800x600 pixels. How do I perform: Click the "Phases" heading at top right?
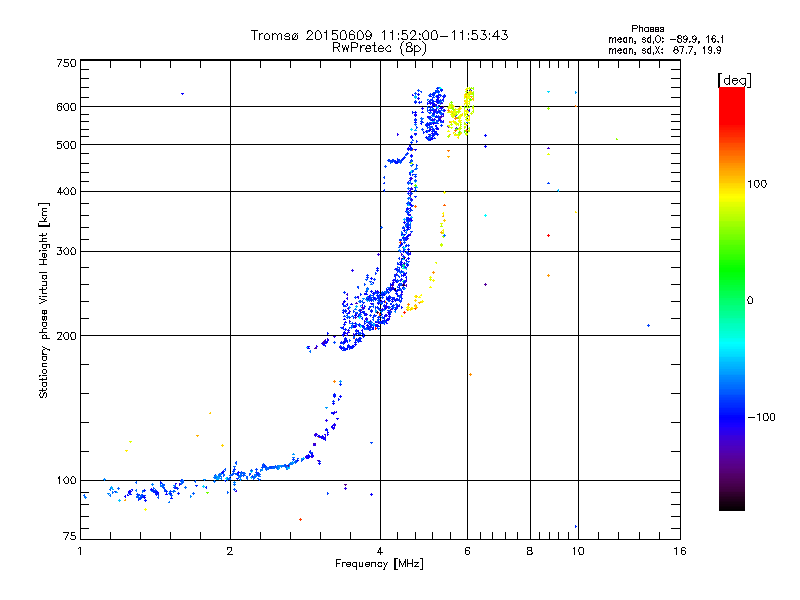[647, 29]
